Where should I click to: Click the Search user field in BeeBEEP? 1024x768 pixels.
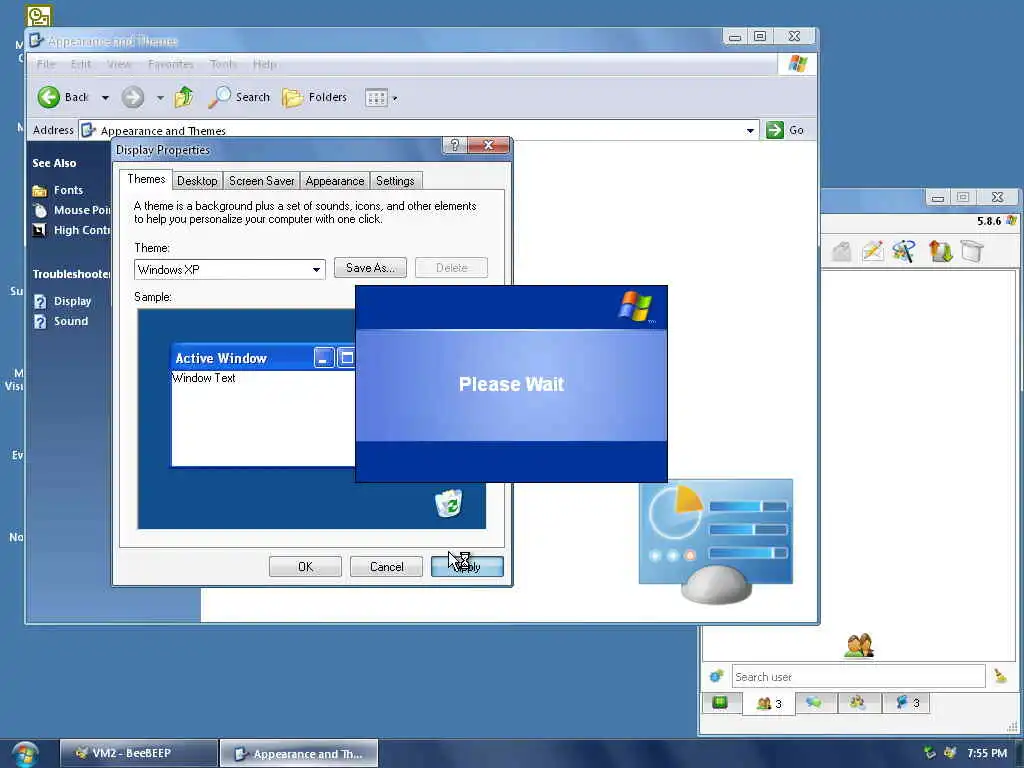tap(858, 677)
